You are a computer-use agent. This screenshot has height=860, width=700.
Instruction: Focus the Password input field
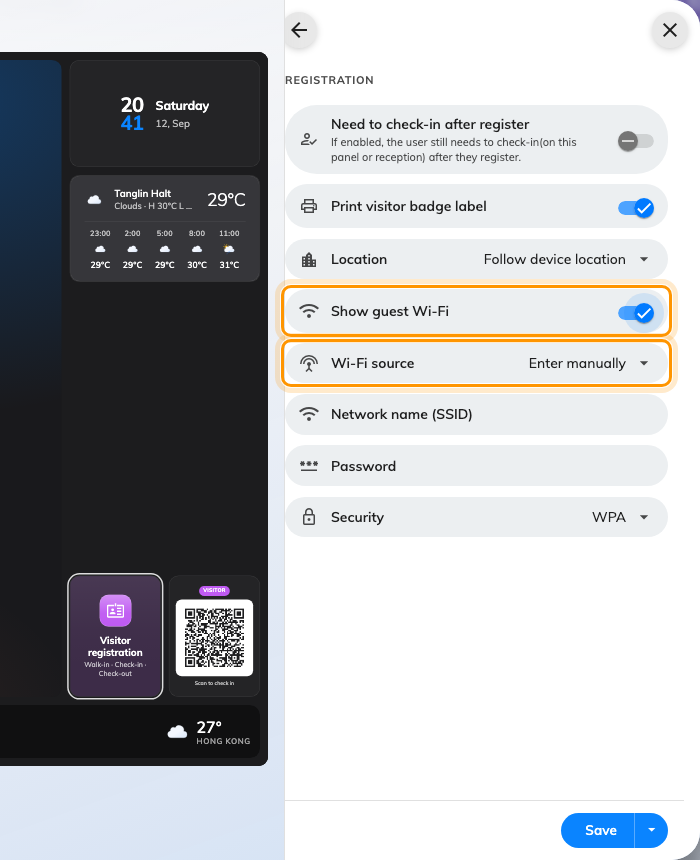click(x=476, y=466)
